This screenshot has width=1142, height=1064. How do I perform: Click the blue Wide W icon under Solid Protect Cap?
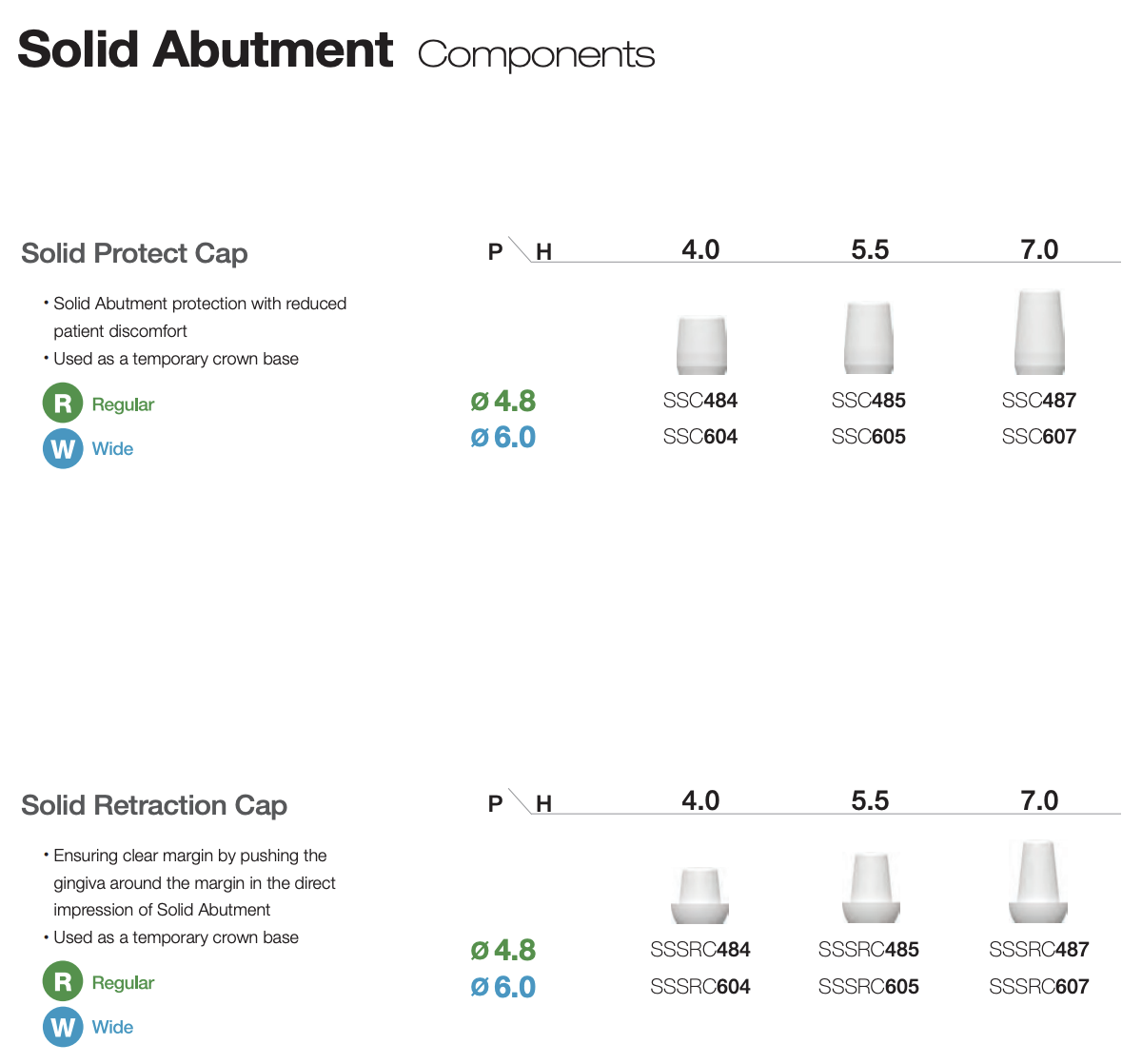[x=63, y=448]
